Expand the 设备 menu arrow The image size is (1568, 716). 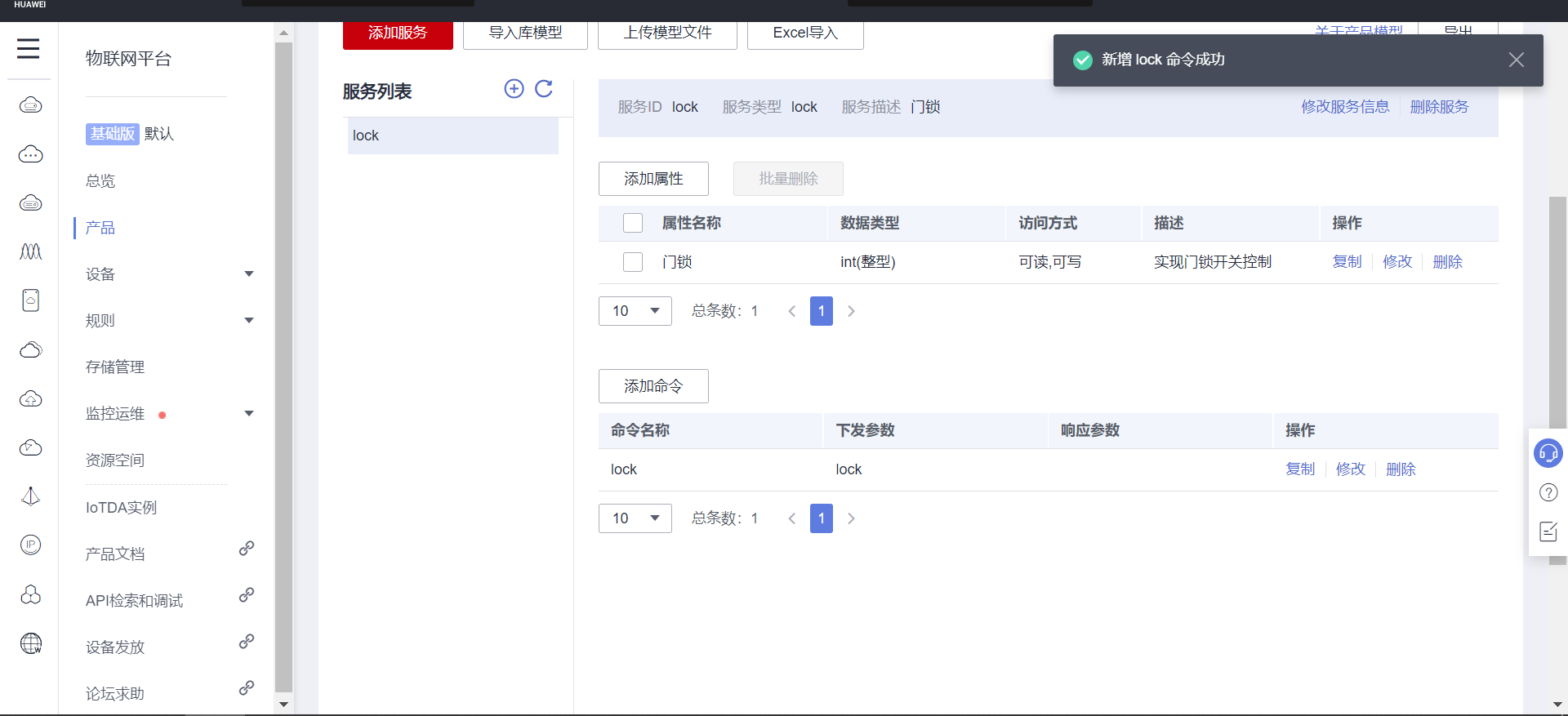tap(249, 274)
